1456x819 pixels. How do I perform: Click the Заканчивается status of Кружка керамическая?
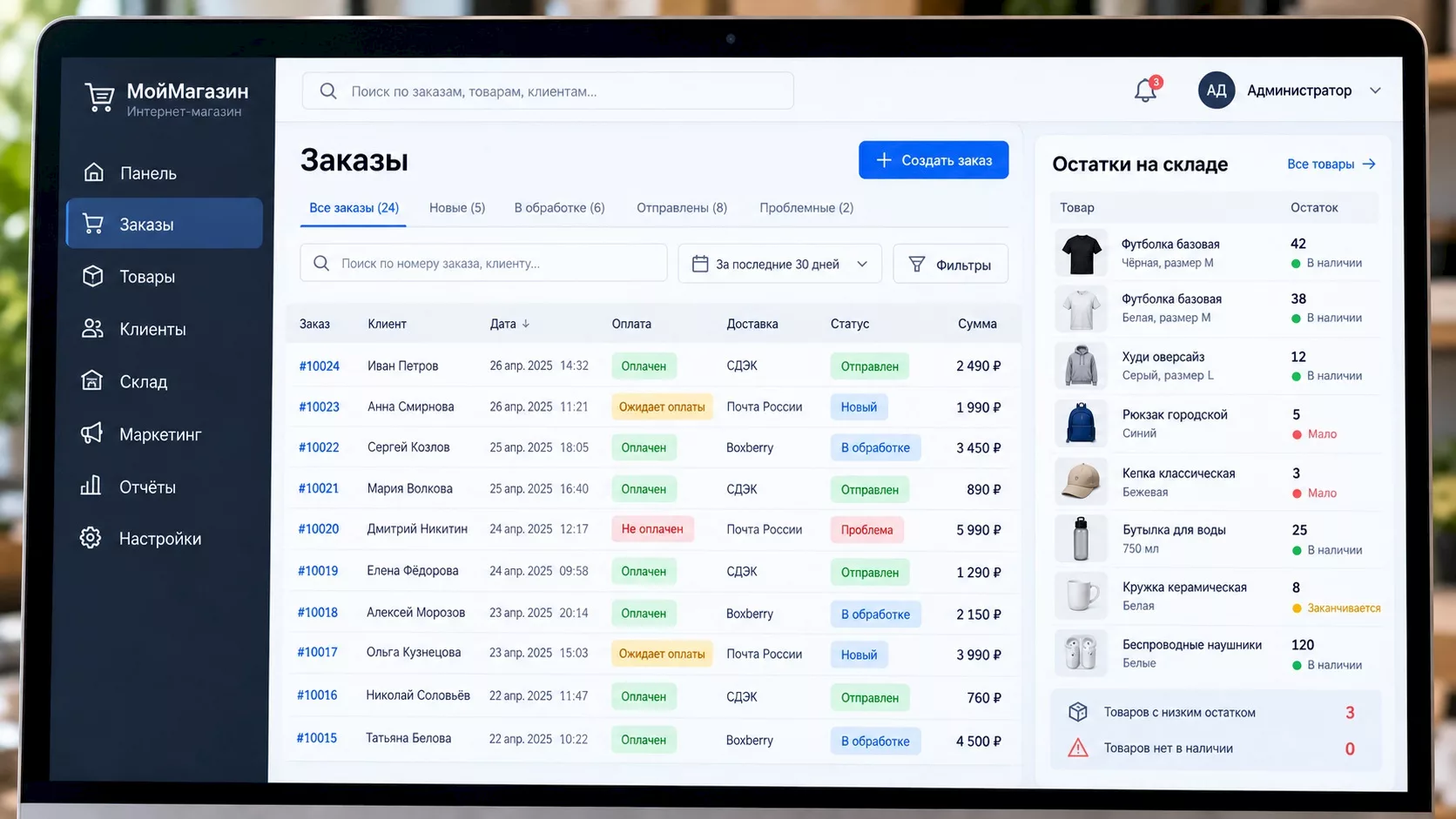(x=1337, y=608)
